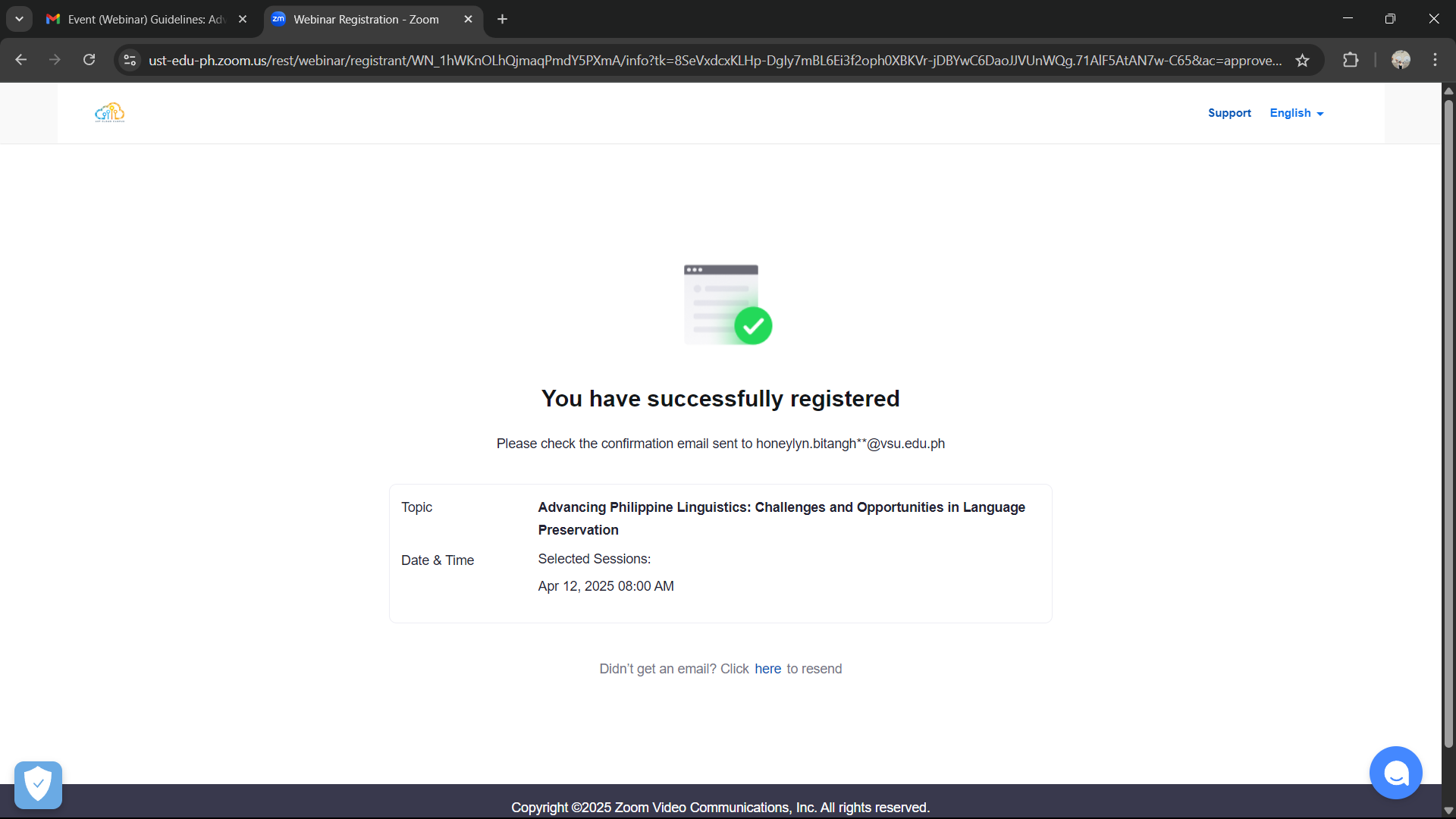Click the blue shield privacy badge
This screenshot has width=1456, height=819.
pyautogui.click(x=38, y=785)
